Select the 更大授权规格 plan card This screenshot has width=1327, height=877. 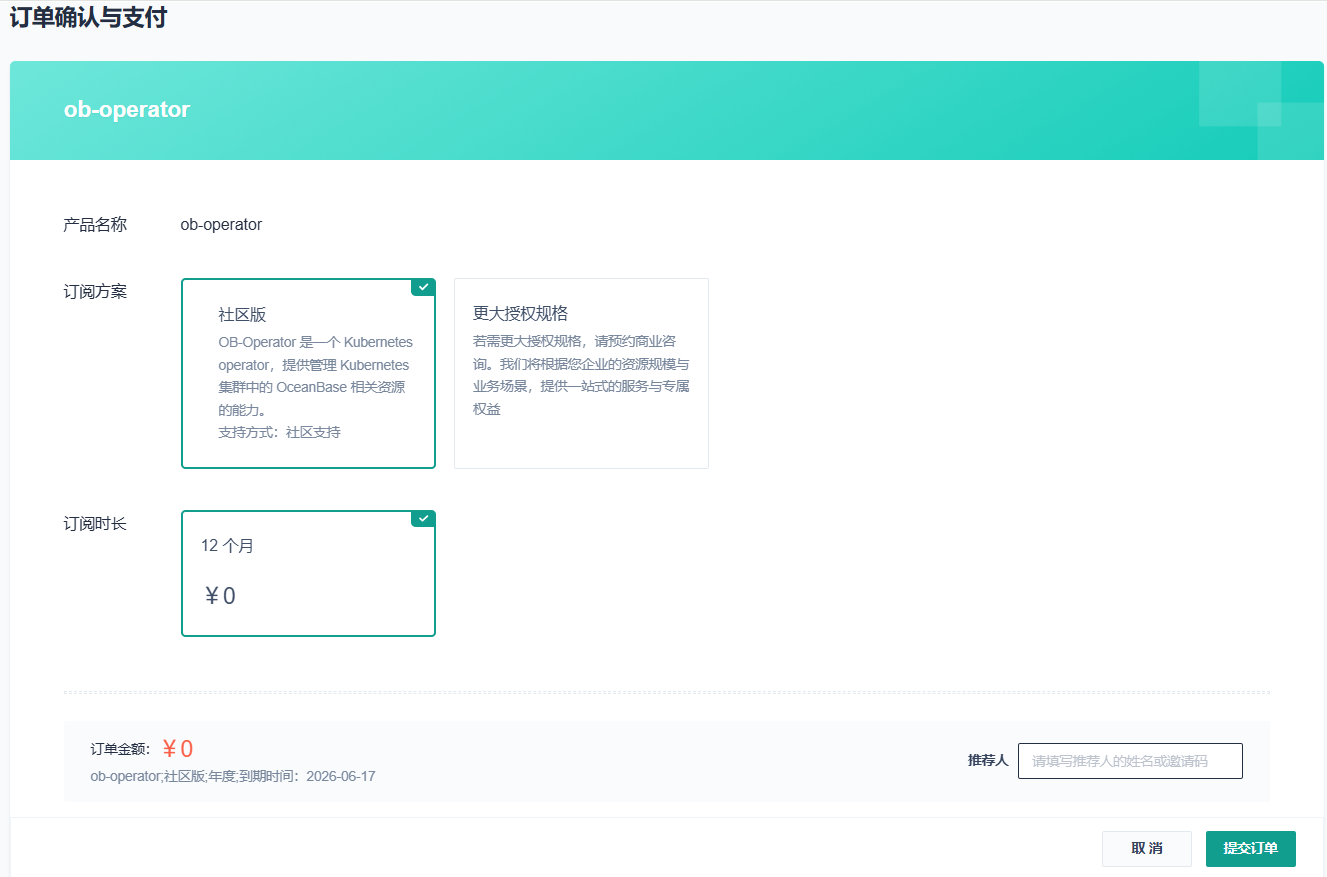pos(581,373)
